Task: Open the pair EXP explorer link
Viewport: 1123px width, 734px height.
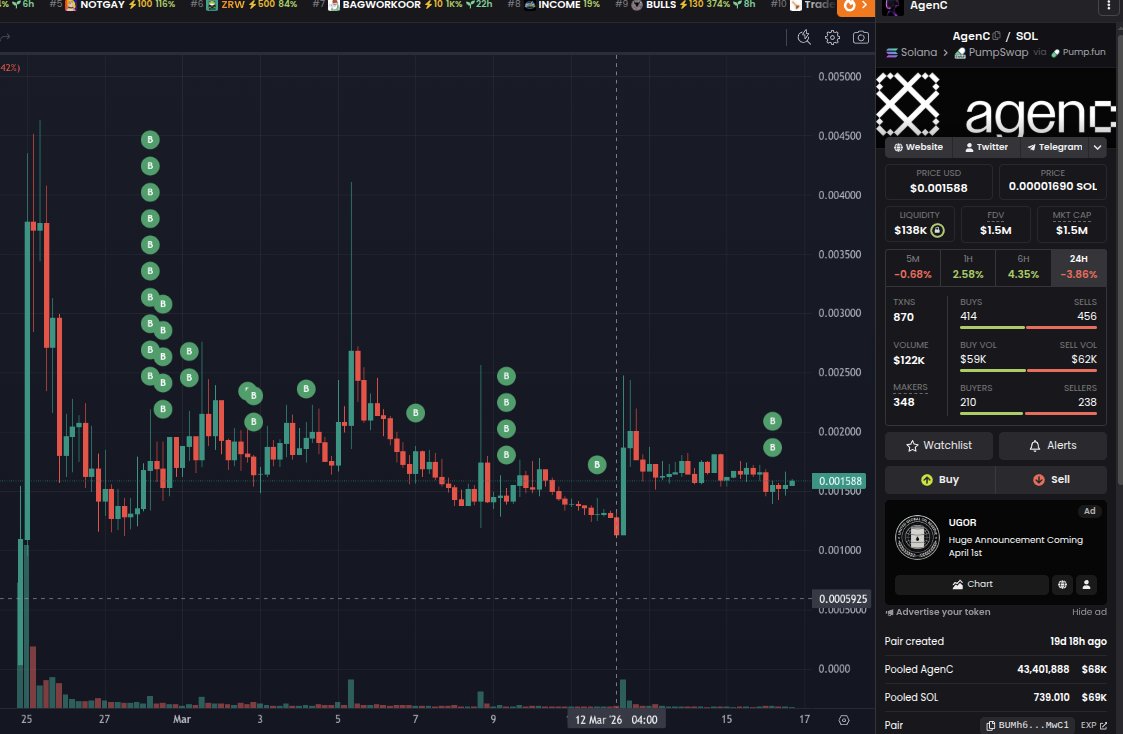Action: tap(1094, 725)
